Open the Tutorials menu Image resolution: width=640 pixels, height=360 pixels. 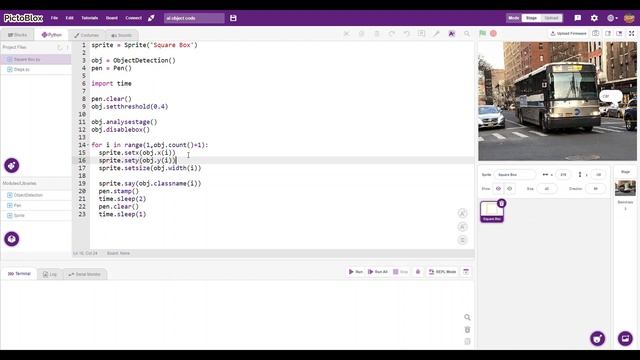click(x=89, y=18)
